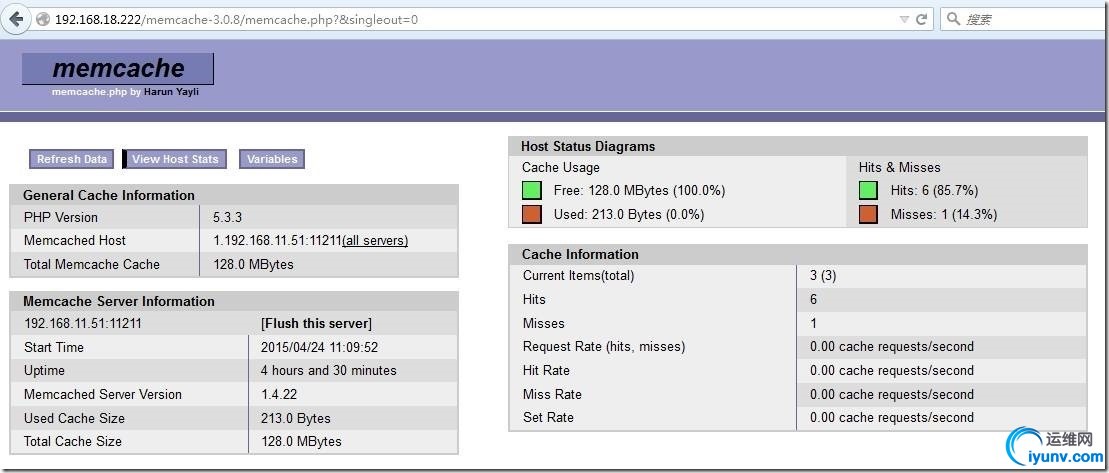Select PHP Version value 5.3.3
This screenshot has width=1109, height=473.
228,217
